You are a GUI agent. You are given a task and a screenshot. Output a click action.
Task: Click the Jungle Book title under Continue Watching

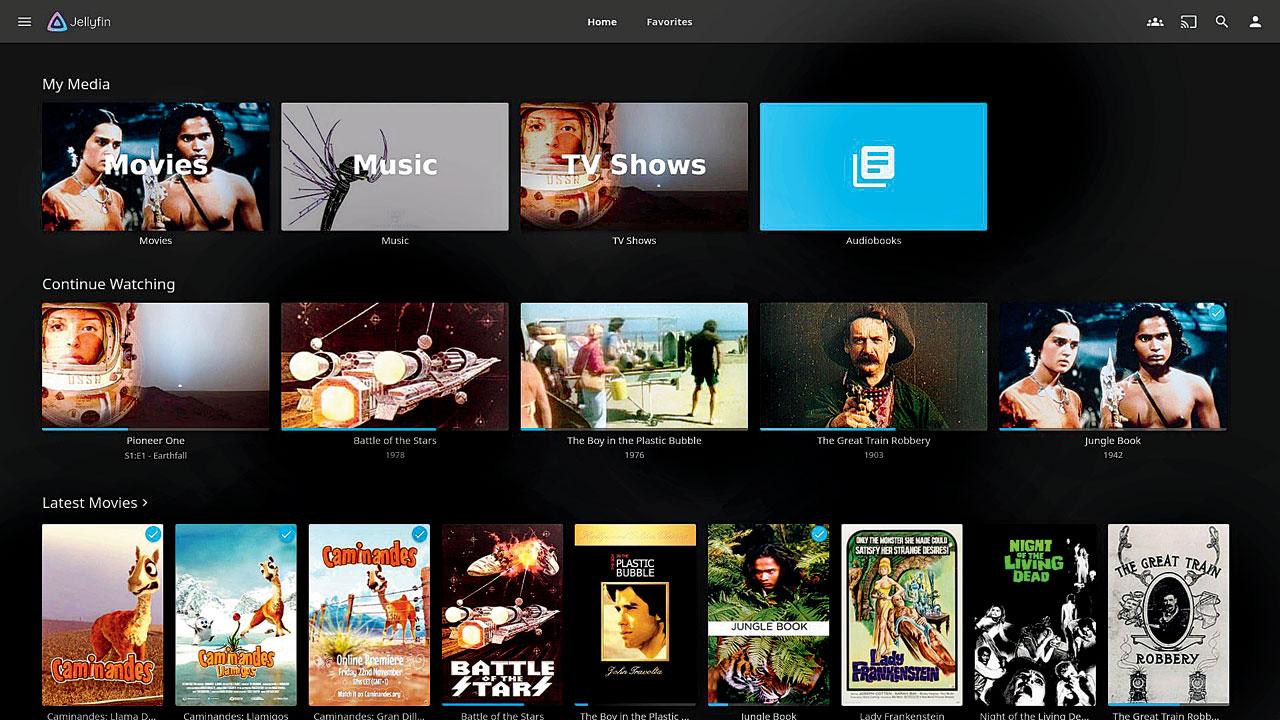tap(1113, 441)
